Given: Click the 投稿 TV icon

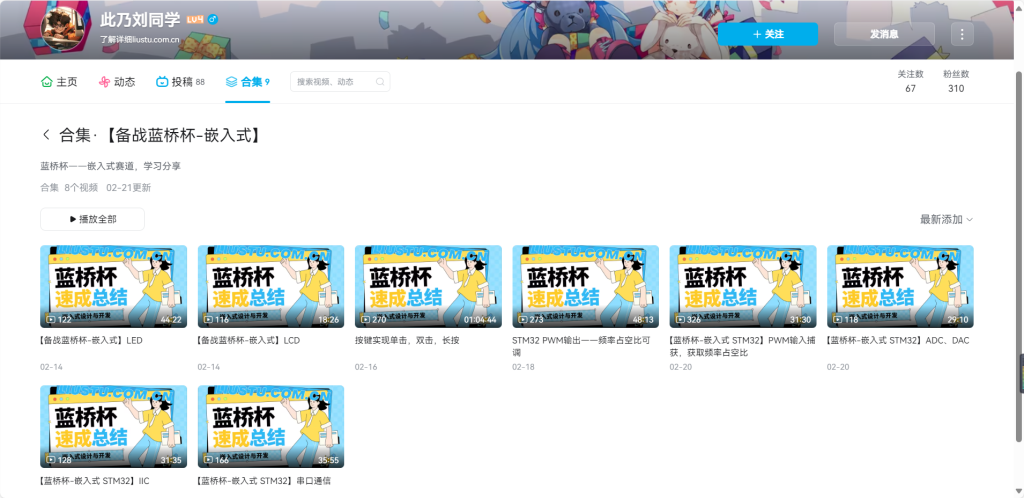Looking at the screenshot, I should (x=162, y=82).
